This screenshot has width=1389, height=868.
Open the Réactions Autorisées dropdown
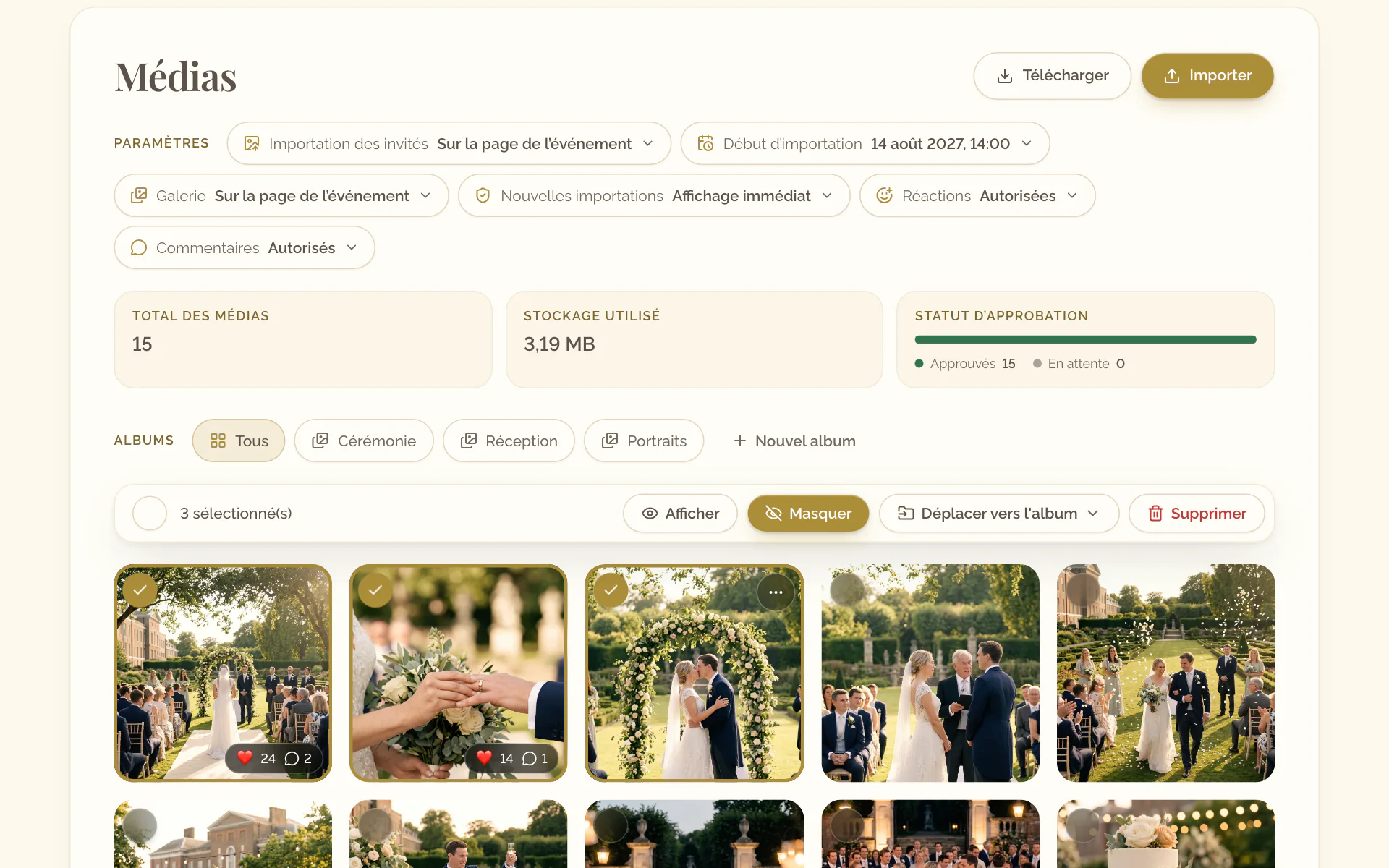point(977,195)
